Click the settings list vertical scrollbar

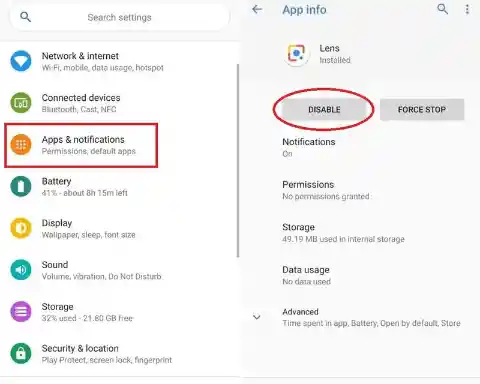click(238, 161)
